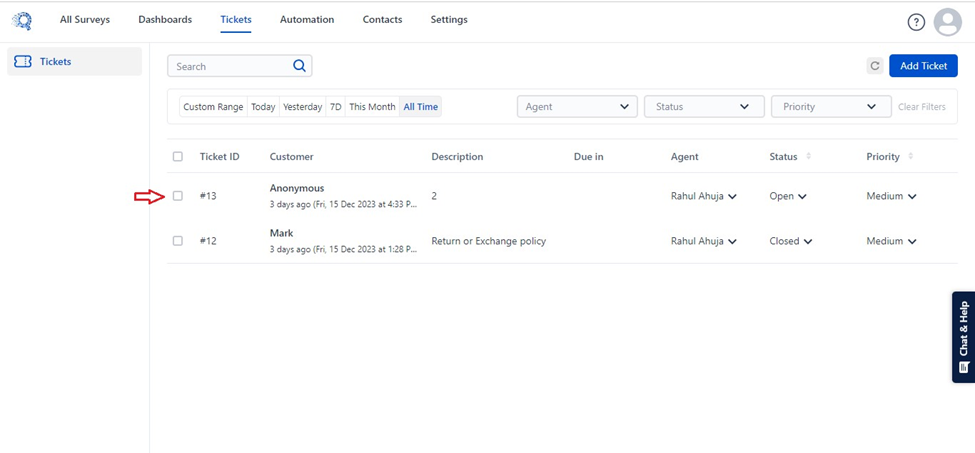Screen dimensions: 975x453
Task: Toggle the select-all tickets checkbox
Action: coord(178,157)
